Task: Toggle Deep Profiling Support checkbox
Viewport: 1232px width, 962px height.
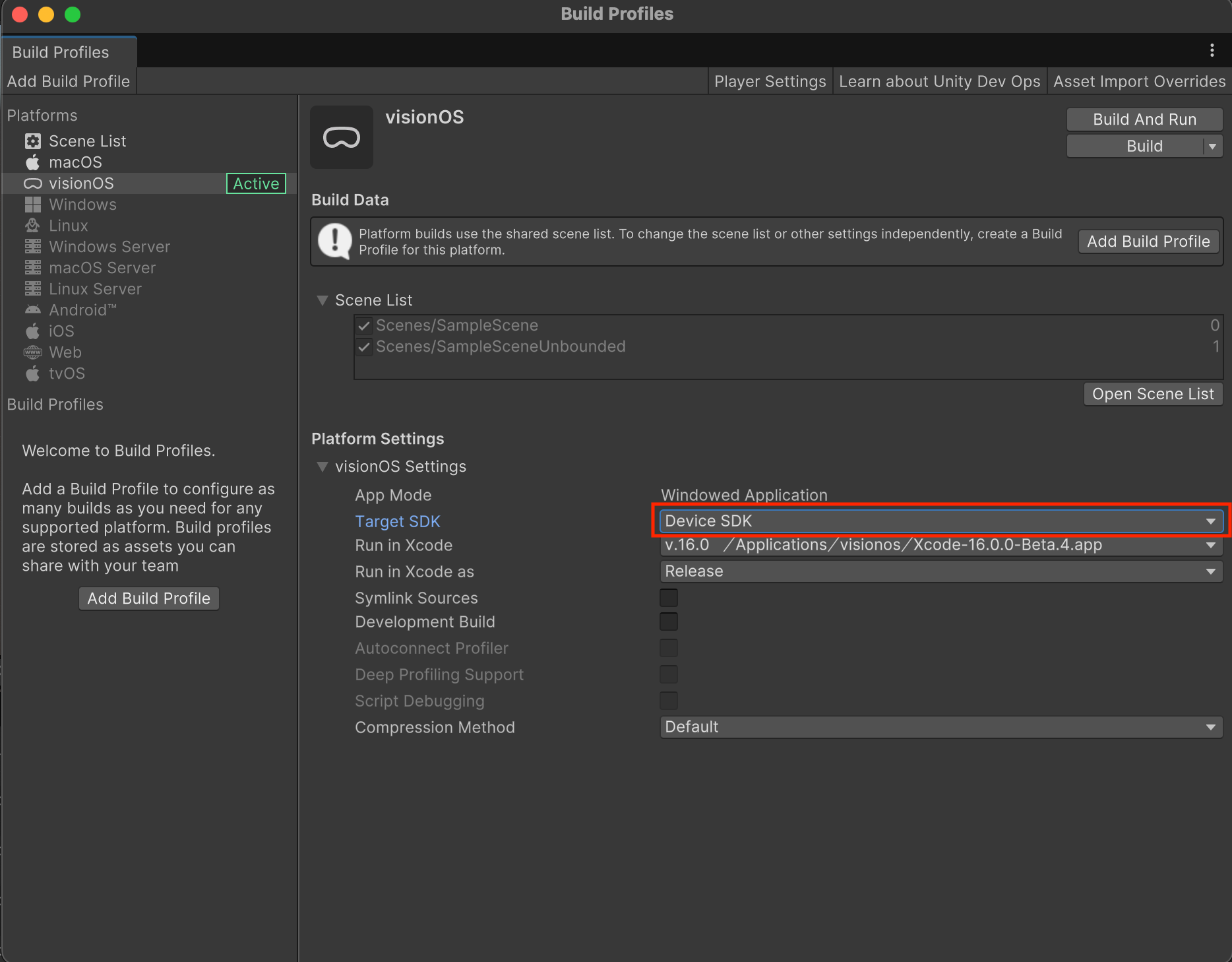Action: click(669, 674)
